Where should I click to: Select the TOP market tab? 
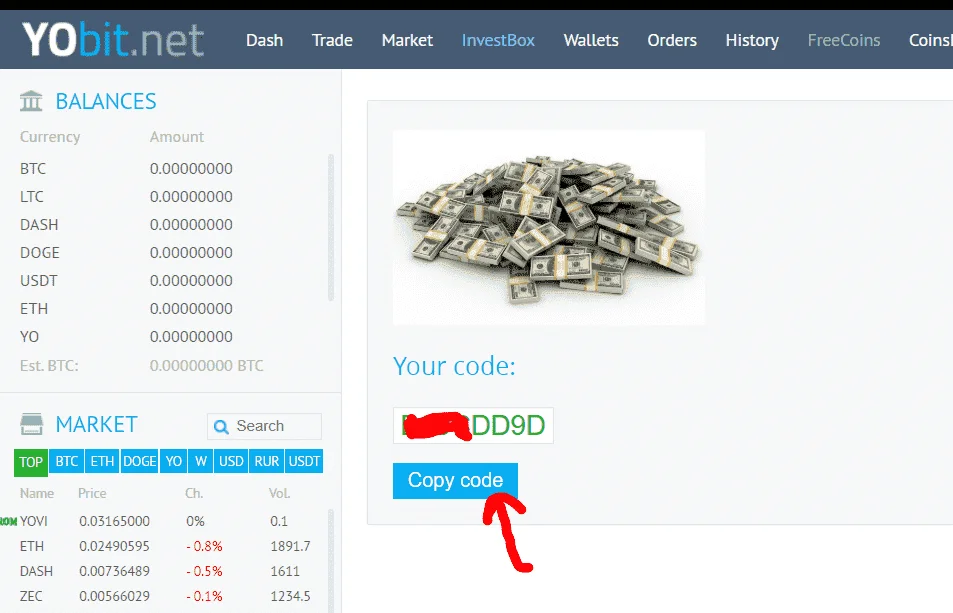coord(31,462)
